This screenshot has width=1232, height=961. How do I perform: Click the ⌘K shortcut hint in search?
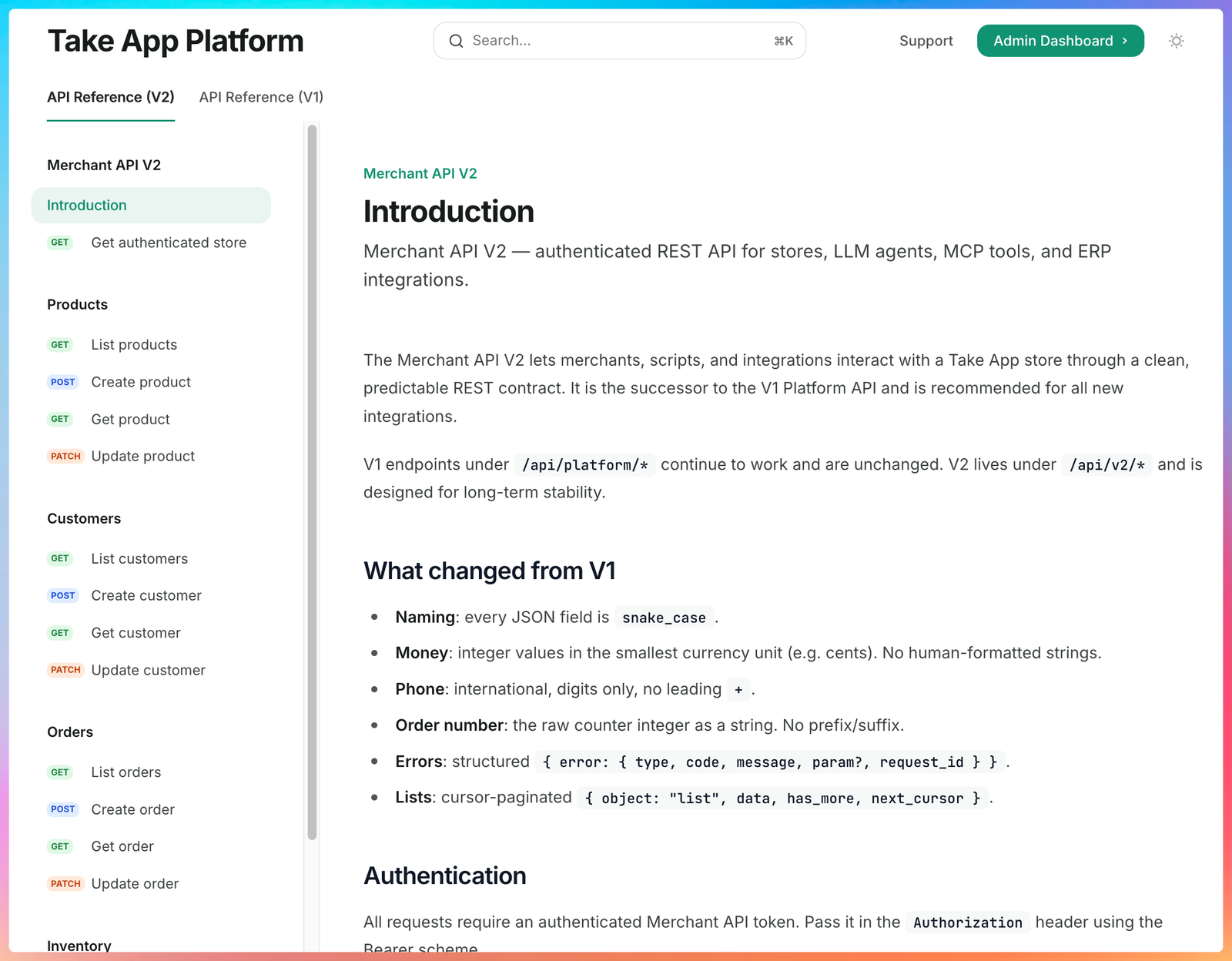(784, 41)
